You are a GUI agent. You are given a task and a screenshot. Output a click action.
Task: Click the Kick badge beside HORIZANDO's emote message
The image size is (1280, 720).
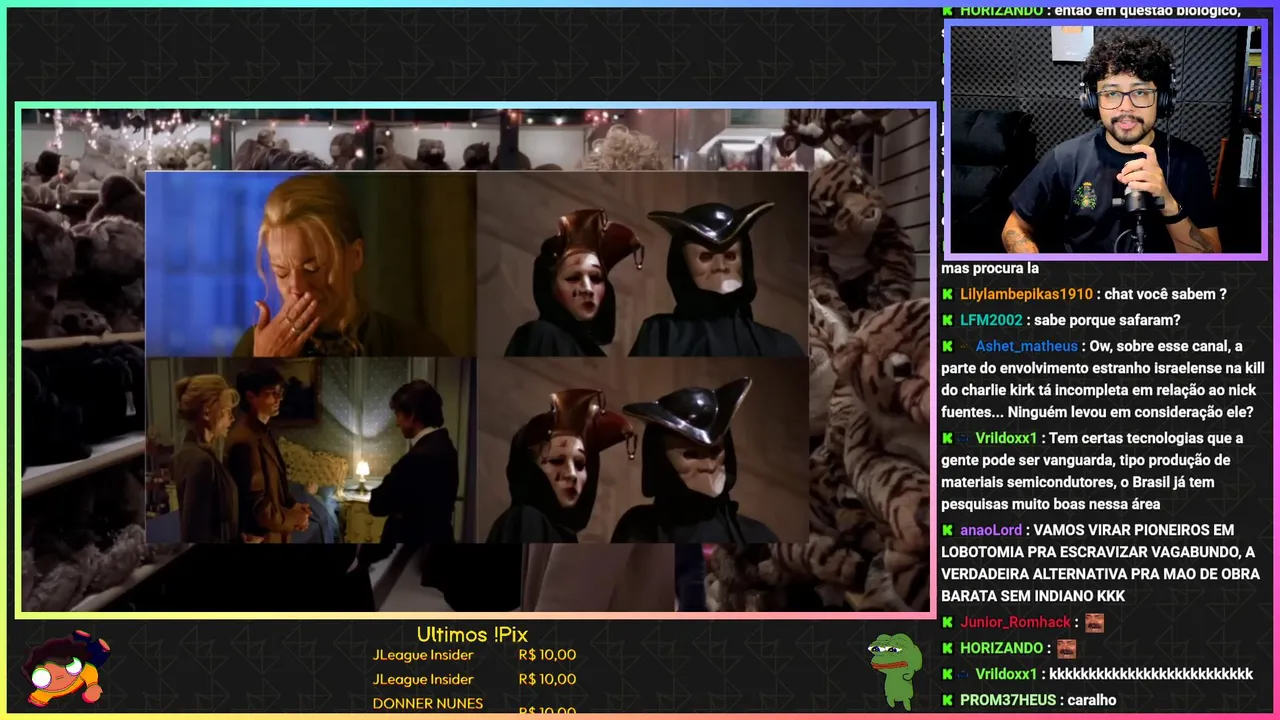pyautogui.click(x=947, y=648)
